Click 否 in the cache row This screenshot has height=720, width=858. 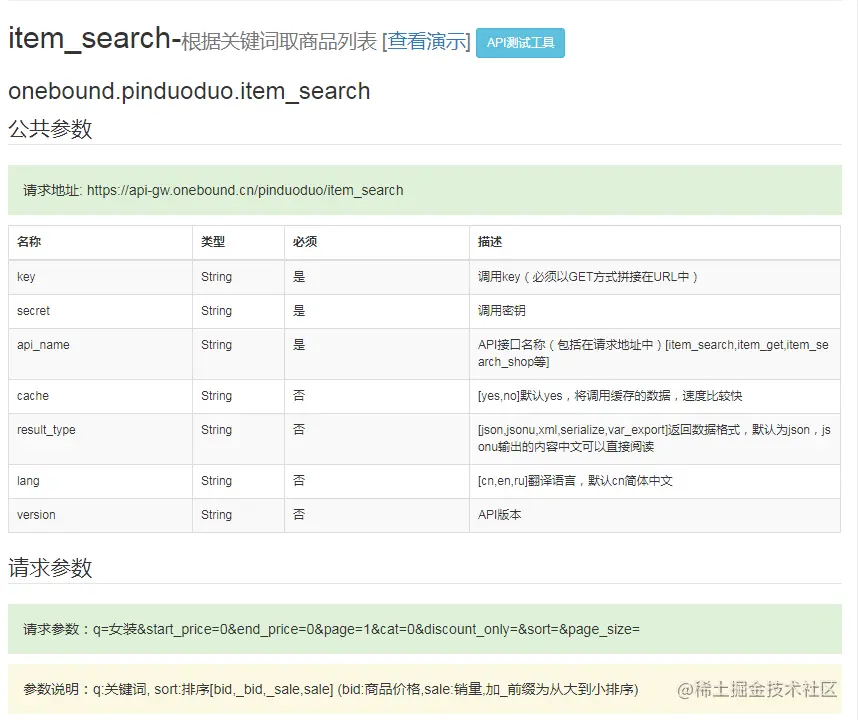click(299, 396)
